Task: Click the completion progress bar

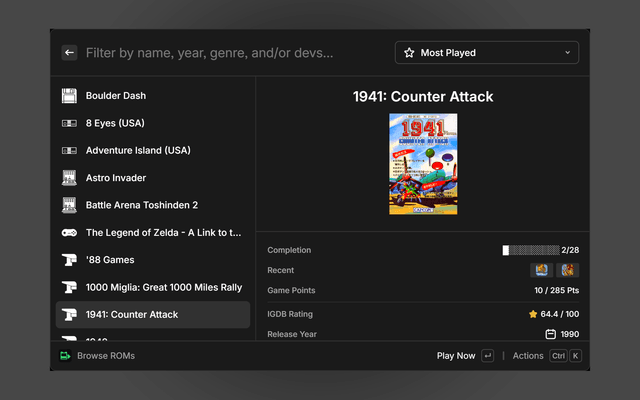Action: tap(531, 250)
